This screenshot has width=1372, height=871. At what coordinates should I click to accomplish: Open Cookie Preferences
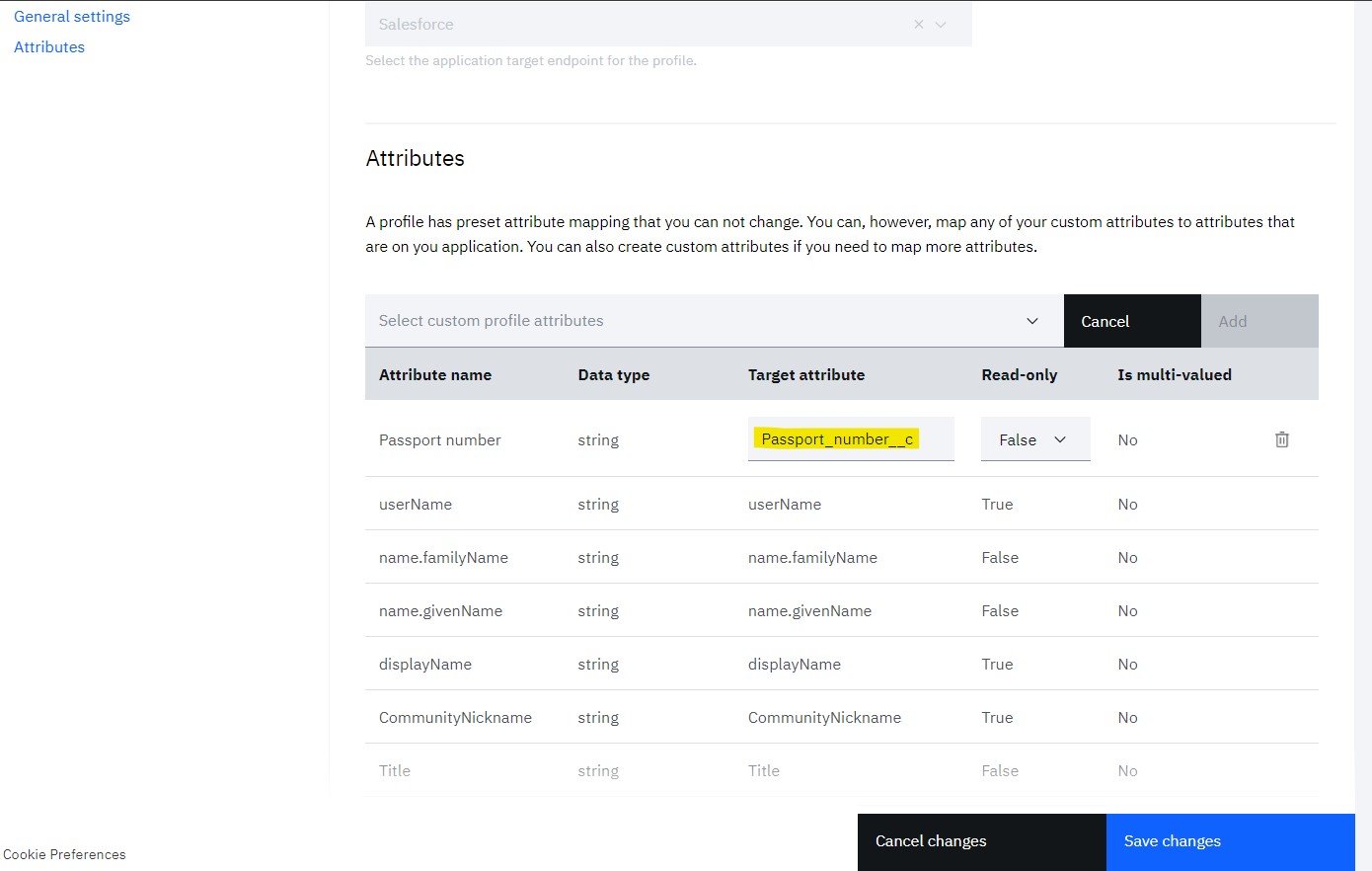click(64, 854)
